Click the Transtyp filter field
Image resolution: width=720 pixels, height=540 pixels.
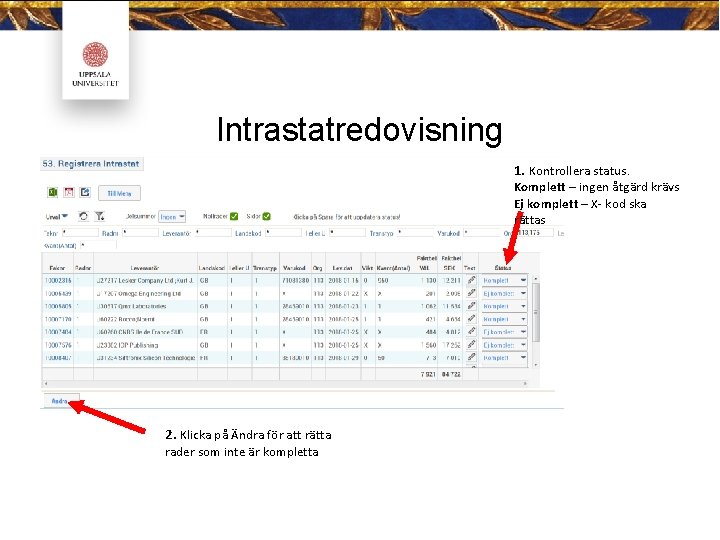tap(415, 233)
